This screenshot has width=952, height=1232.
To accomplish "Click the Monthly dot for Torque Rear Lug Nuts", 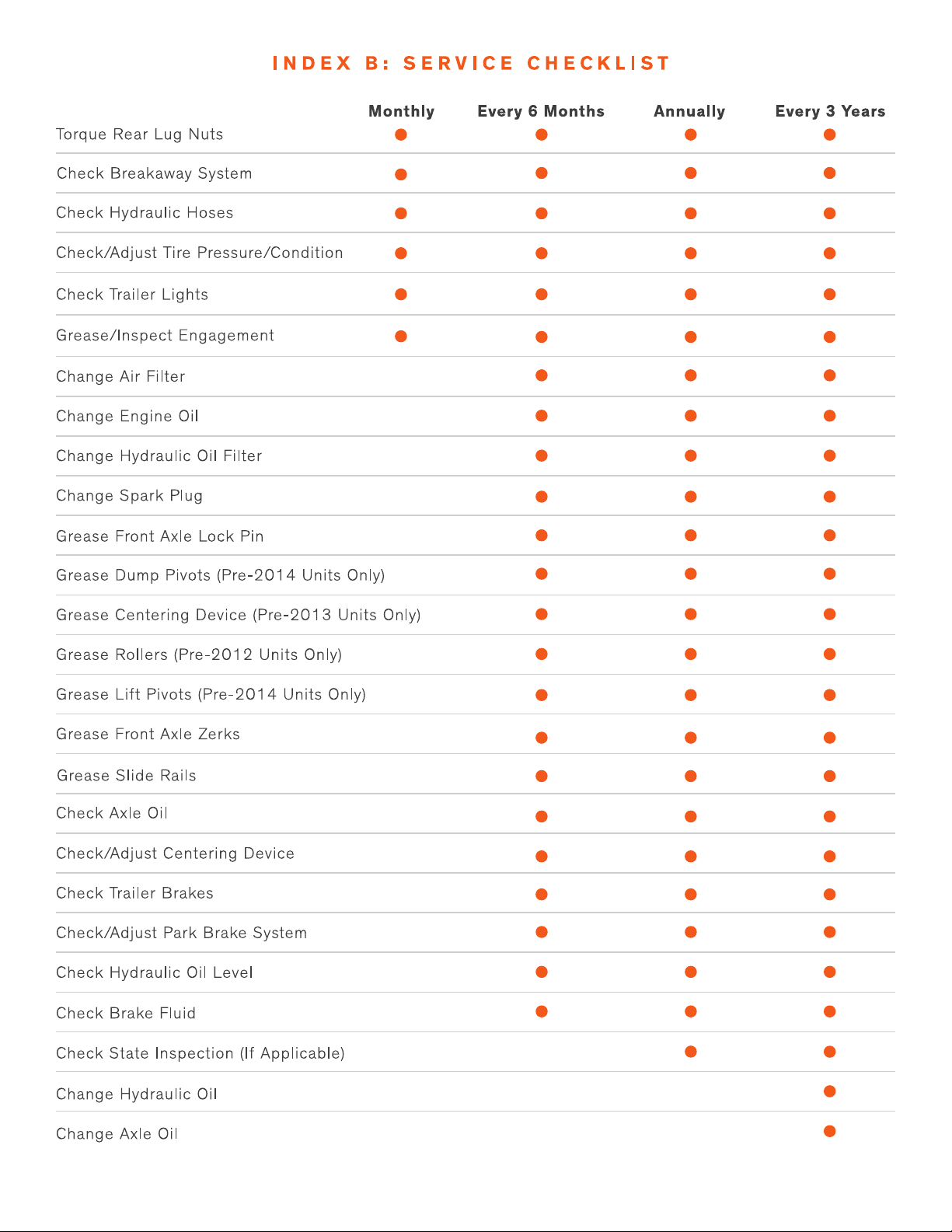I will 401,134.
